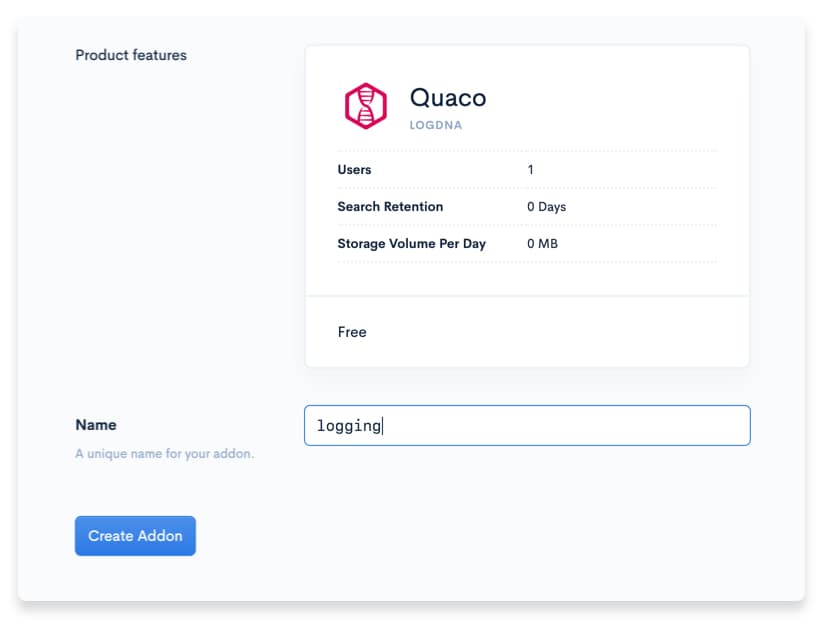Screen dimensions: 827x627
Task: Click the 0 Days retention value
Action: (546, 207)
